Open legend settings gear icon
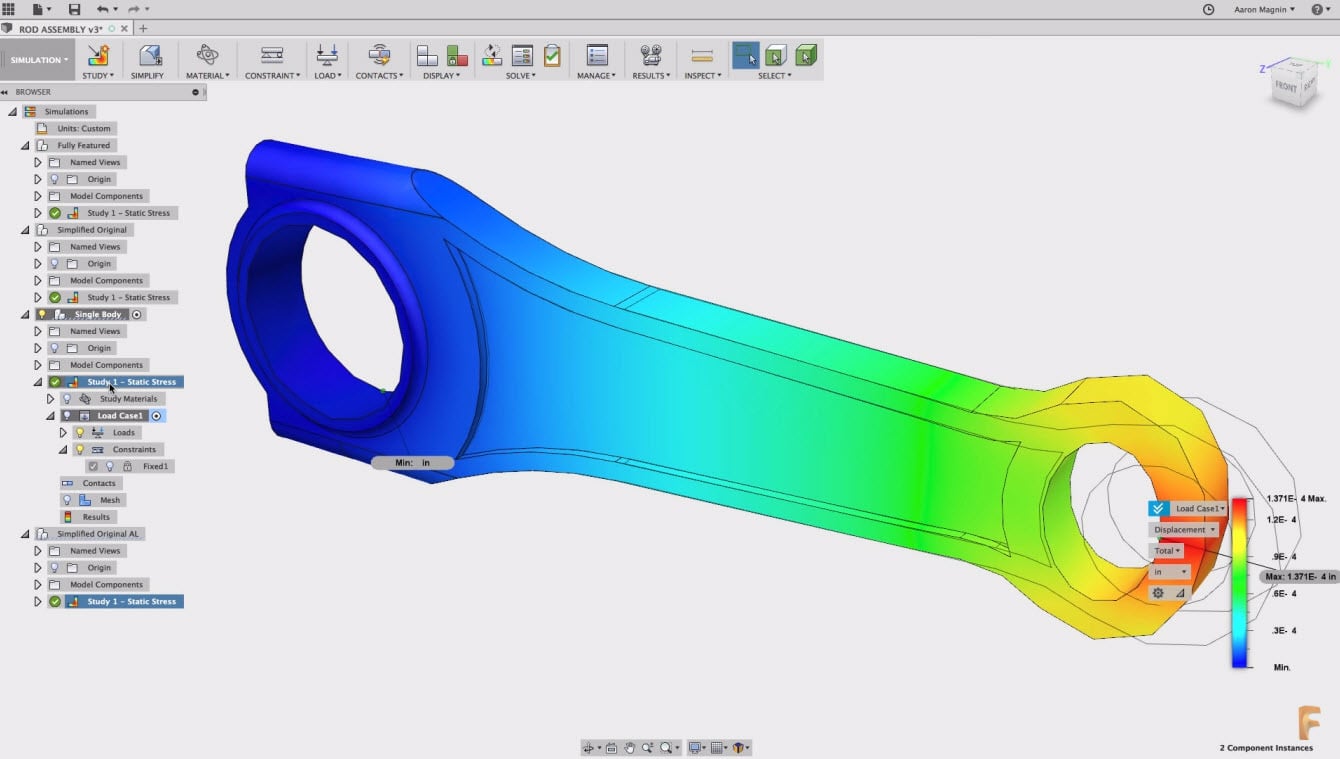 (x=1158, y=593)
